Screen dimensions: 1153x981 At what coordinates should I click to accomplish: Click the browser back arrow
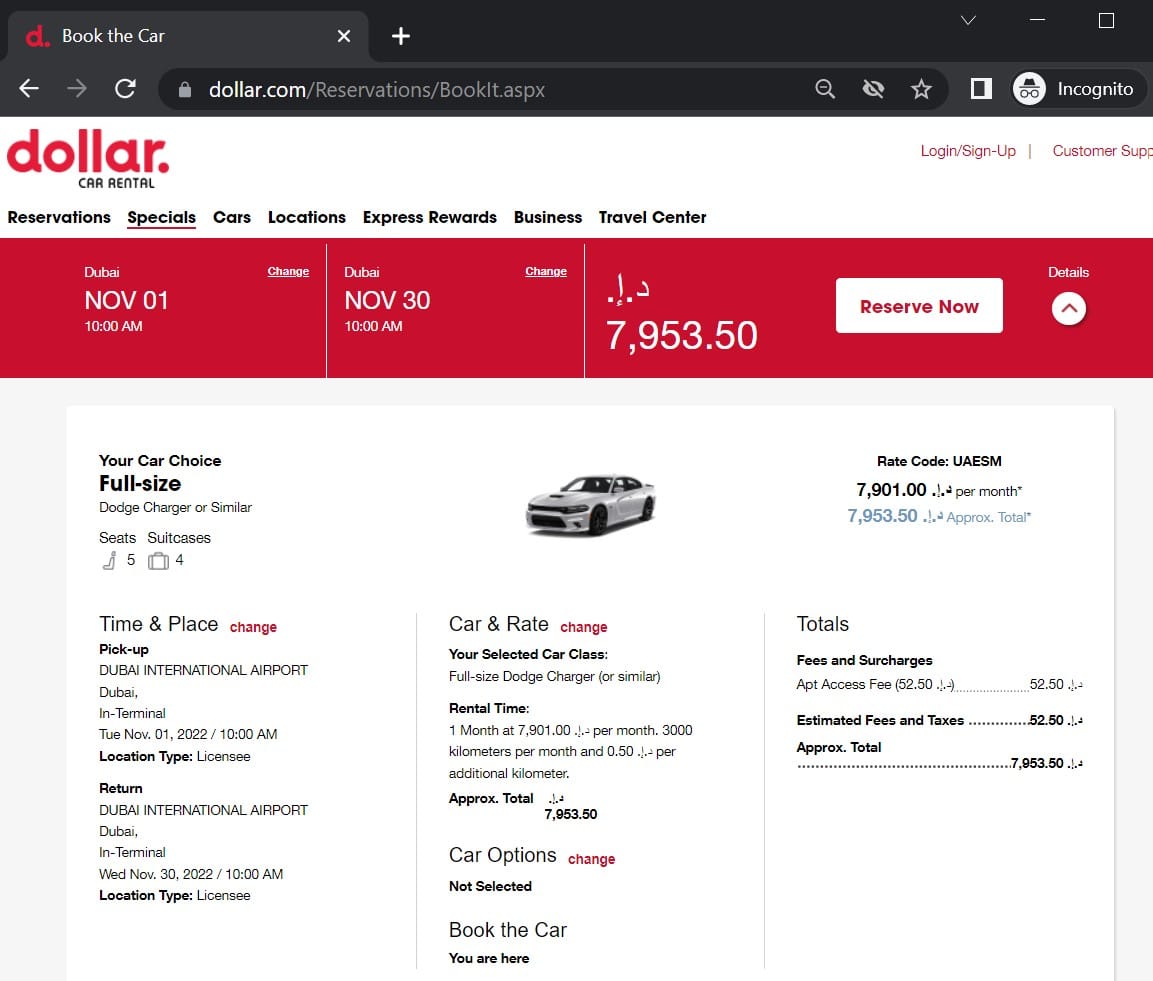click(x=29, y=89)
